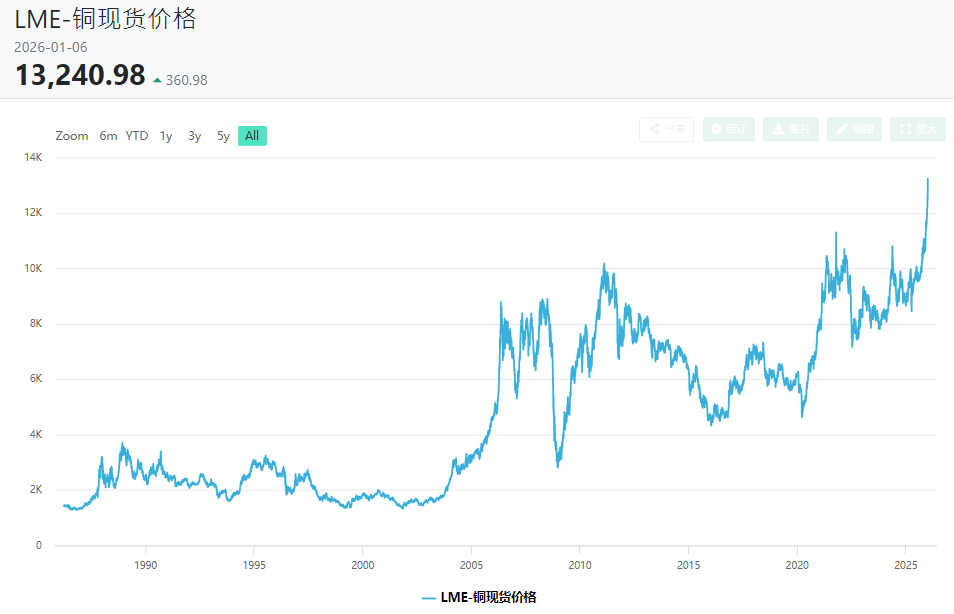Image resolution: width=954 pixels, height=614 pixels.
Task: Open the 自订 customize settings
Action: click(x=728, y=129)
